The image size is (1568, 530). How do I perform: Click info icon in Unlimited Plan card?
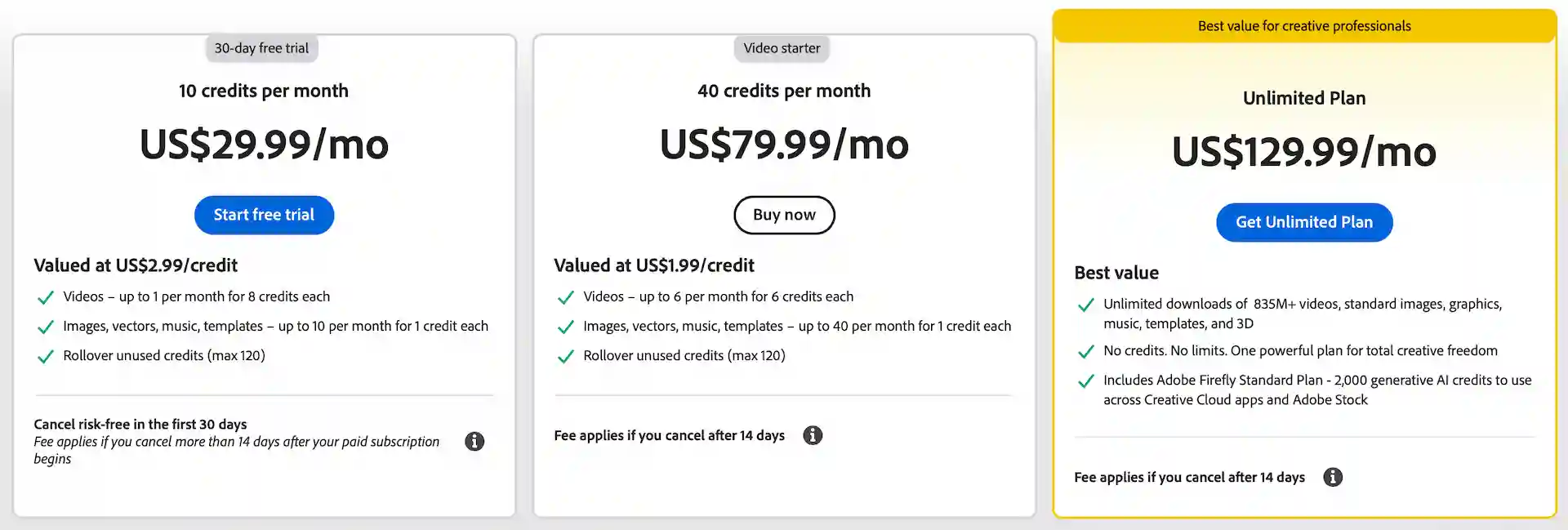pyautogui.click(x=1333, y=477)
